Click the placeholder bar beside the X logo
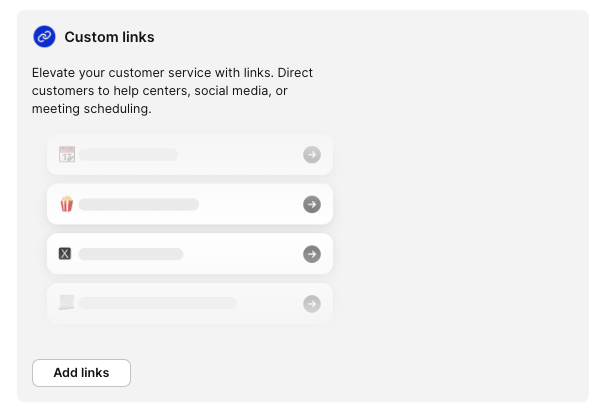 click(x=131, y=254)
